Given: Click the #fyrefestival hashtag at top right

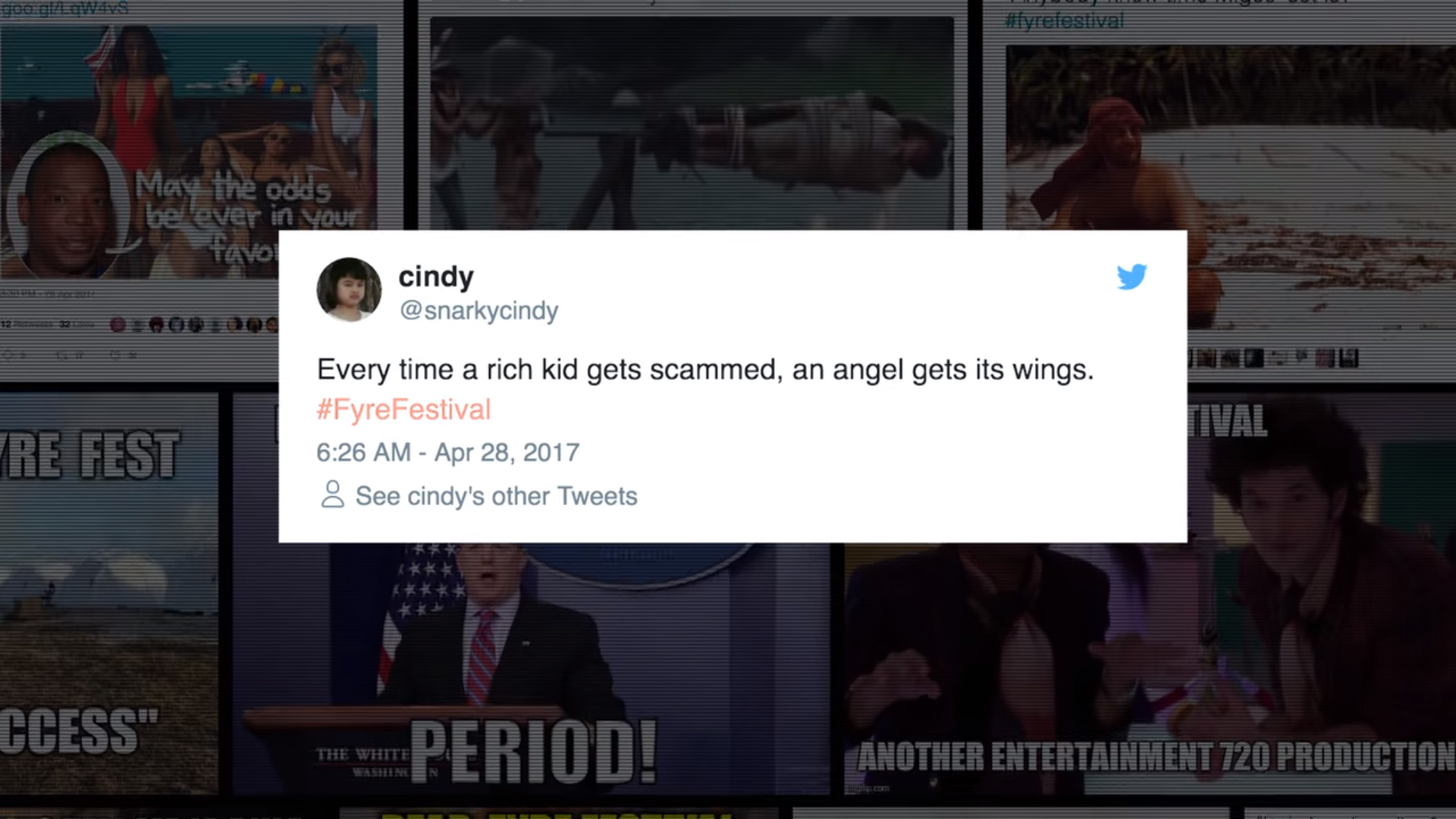Looking at the screenshot, I should (1064, 20).
